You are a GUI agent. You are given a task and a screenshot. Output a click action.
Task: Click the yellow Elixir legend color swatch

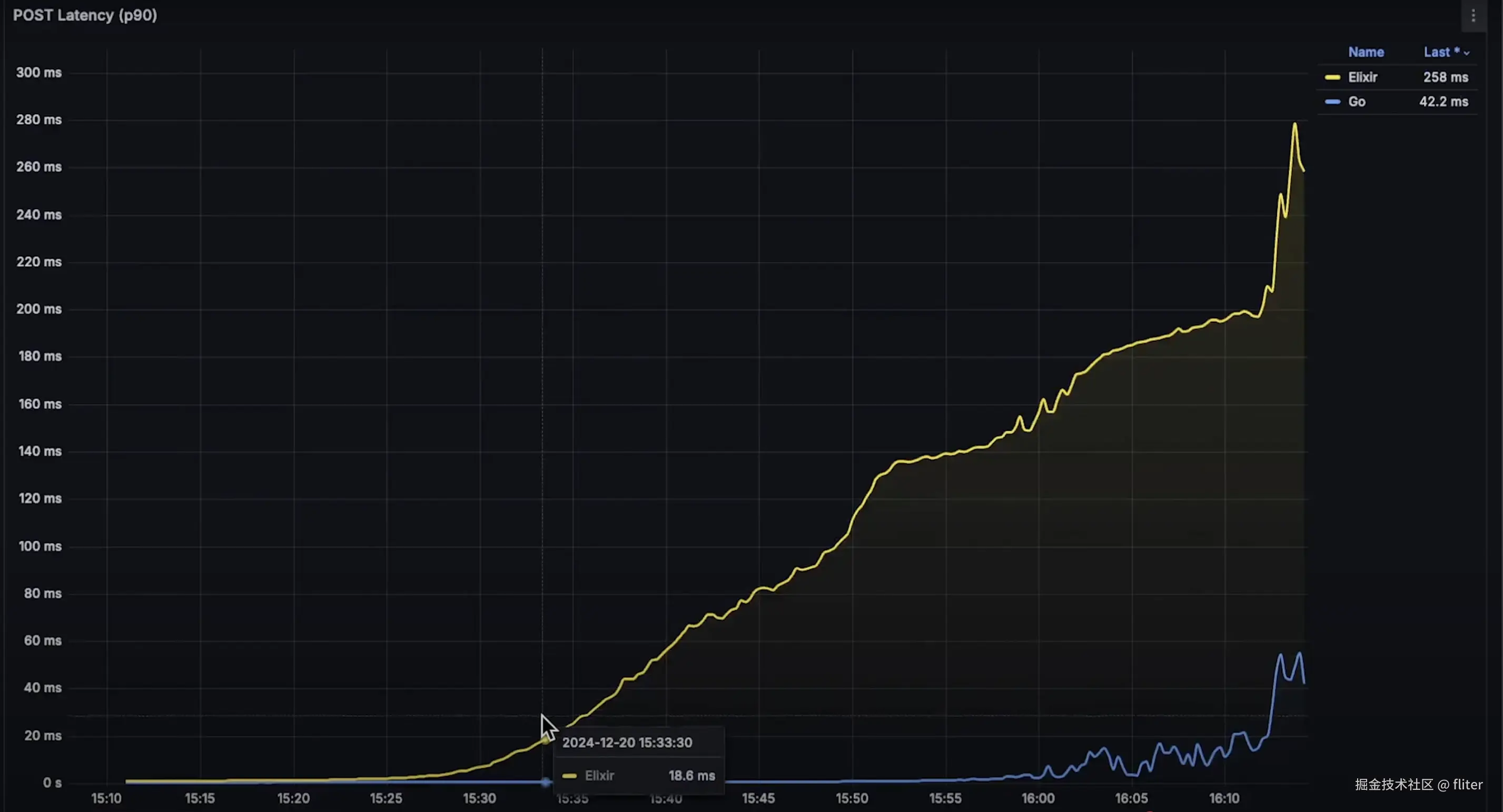point(1332,77)
